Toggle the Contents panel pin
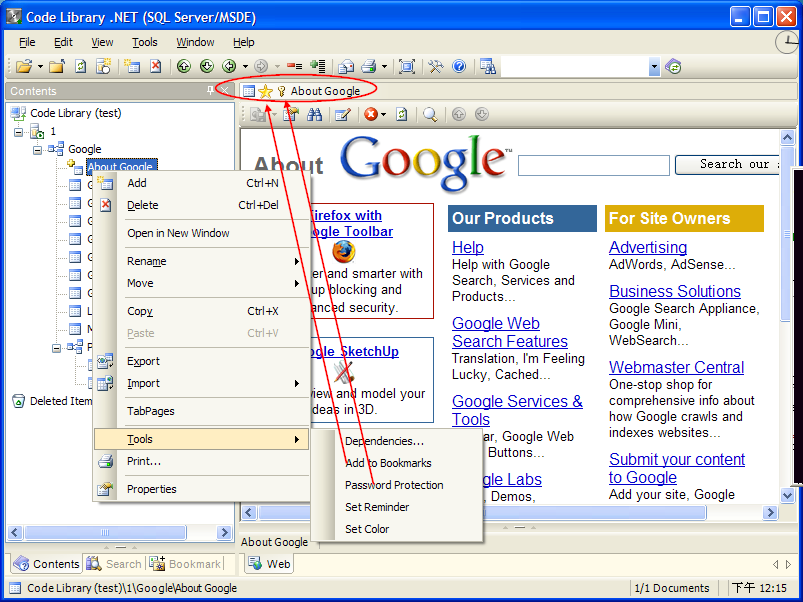Viewport: 803px width, 602px height. pos(210,91)
